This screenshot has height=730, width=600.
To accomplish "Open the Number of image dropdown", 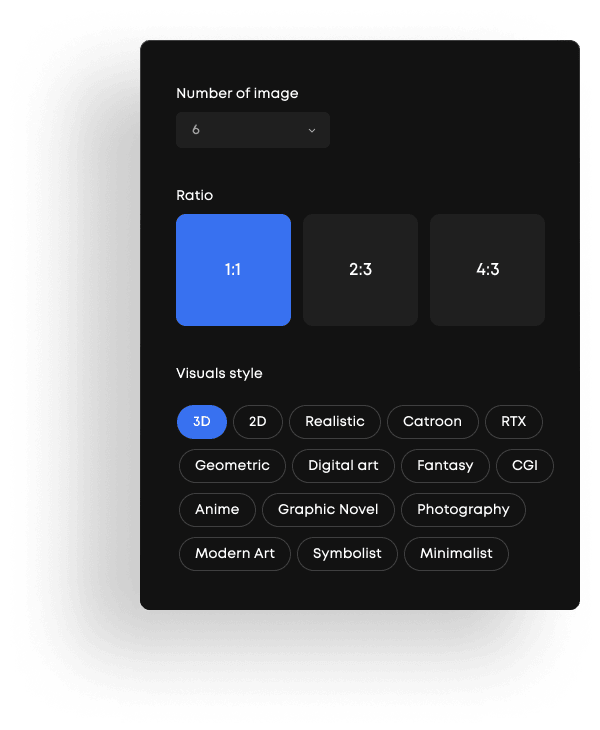I will pos(252,130).
